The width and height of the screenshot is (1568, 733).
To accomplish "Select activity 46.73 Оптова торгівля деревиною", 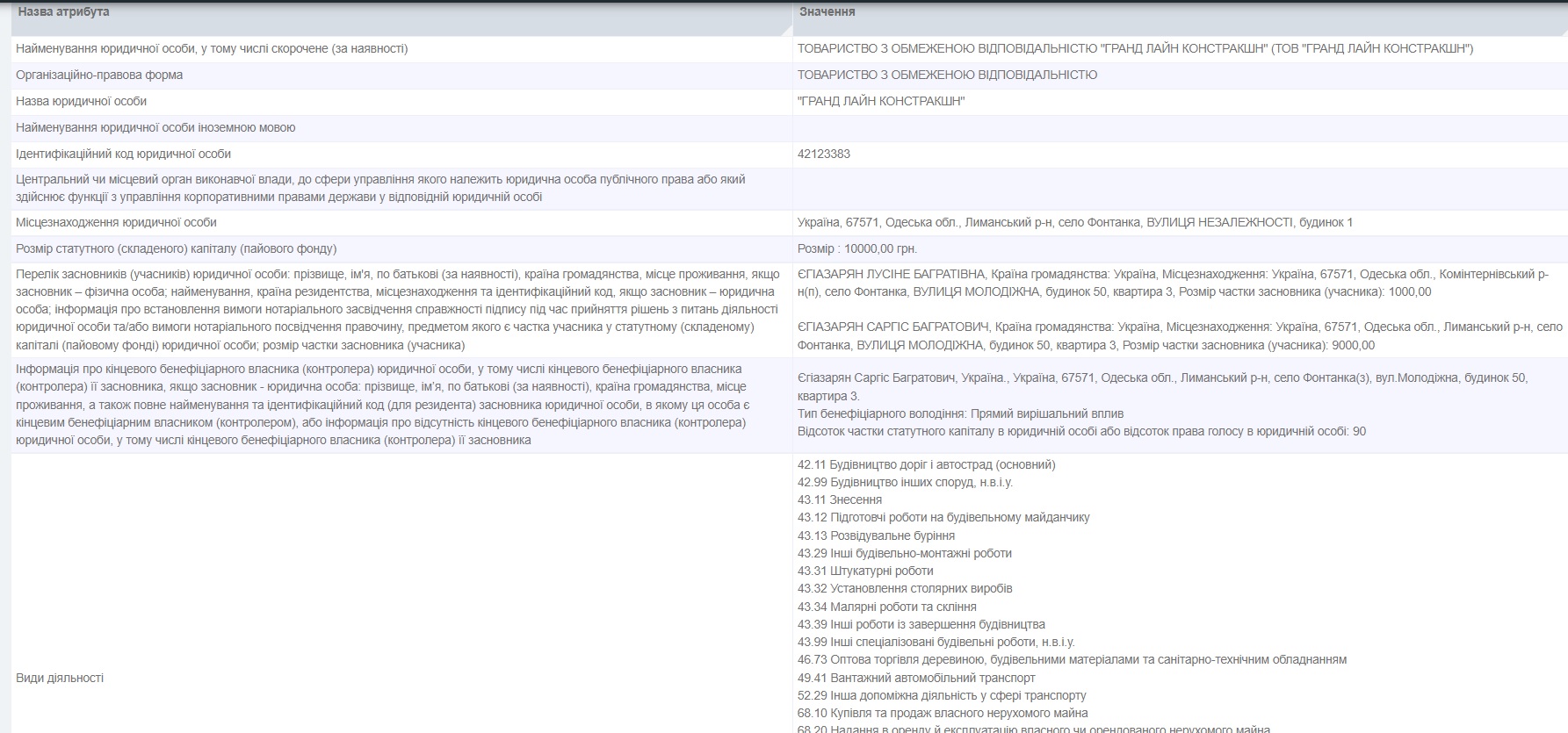I will pyautogui.click(x=1071, y=659).
